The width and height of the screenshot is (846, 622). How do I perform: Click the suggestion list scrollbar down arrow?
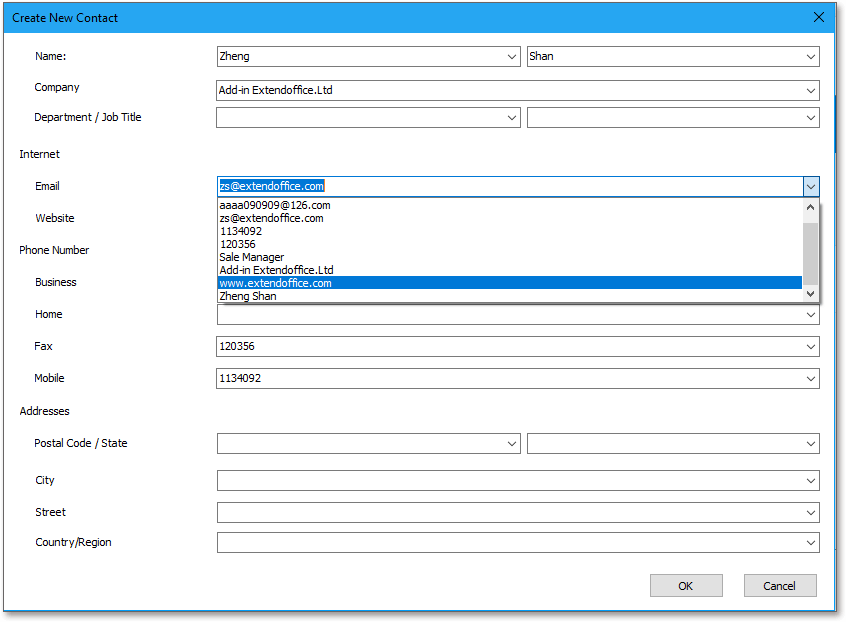click(x=810, y=293)
